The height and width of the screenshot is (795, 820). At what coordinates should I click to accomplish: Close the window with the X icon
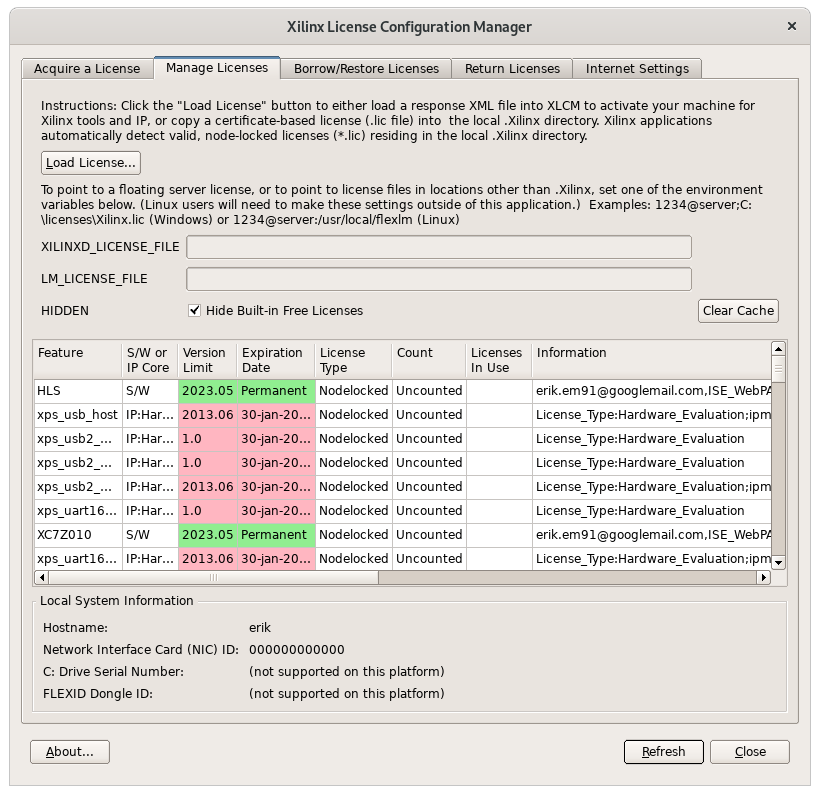tap(792, 26)
